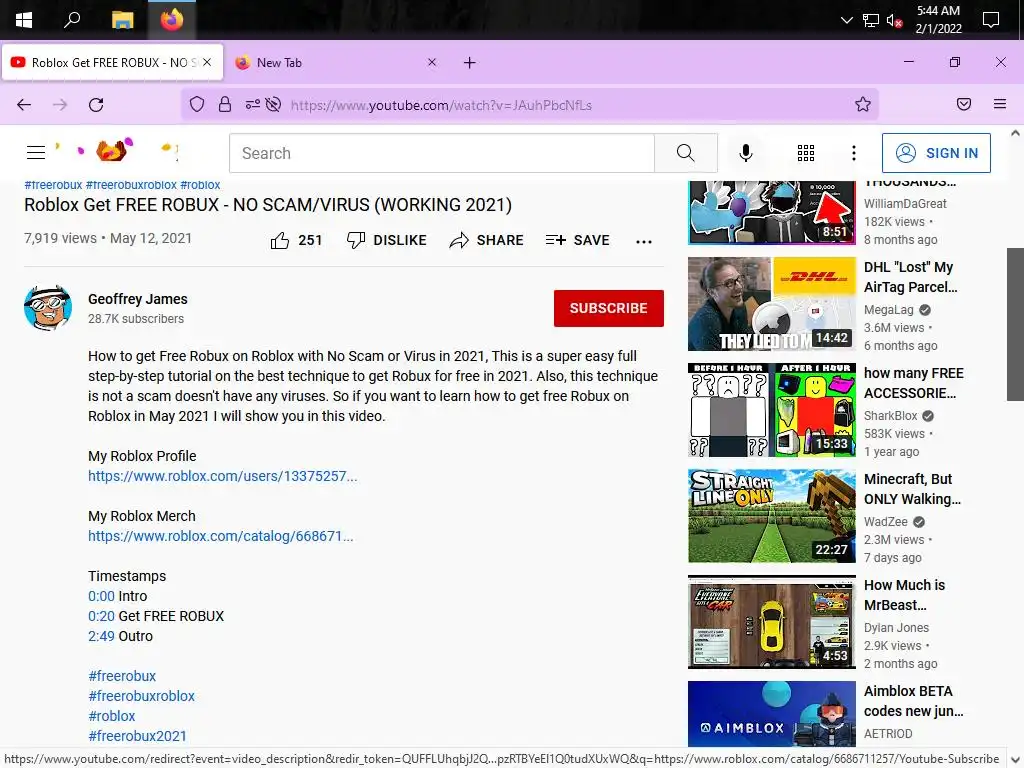This screenshot has height=768, width=1024.
Task: Click the #freerobux hashtag in the description
Action: (122, 677)
